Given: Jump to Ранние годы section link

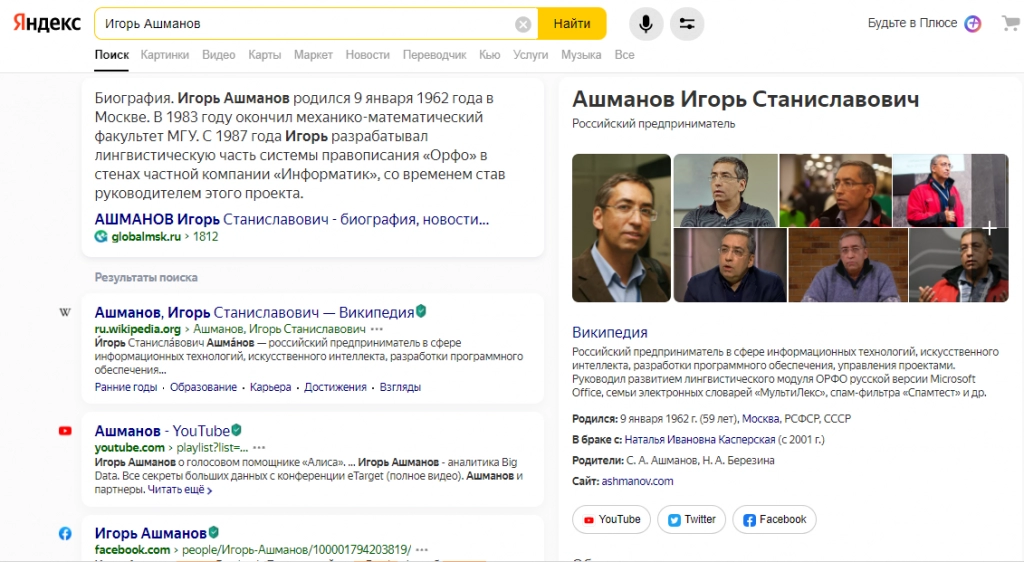Looking at the screenshot, I should (x=126, y=387).
